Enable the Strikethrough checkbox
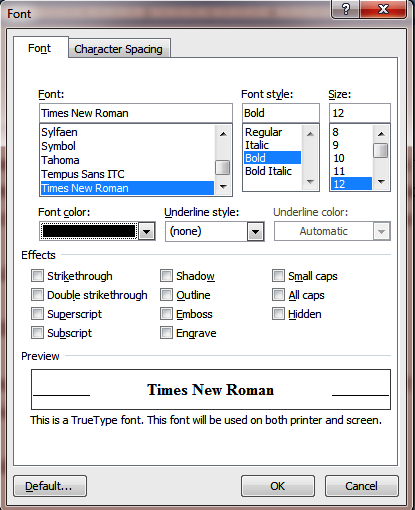Viewport: 415px width, 510px height. coord(37,276)
